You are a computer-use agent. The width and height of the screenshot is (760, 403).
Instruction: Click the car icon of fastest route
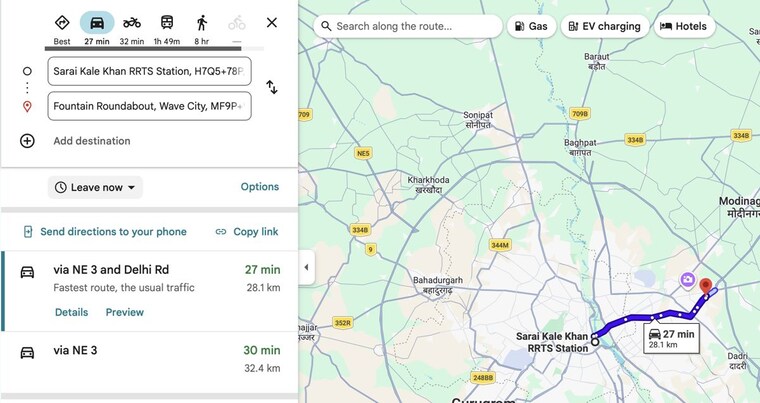27,272
